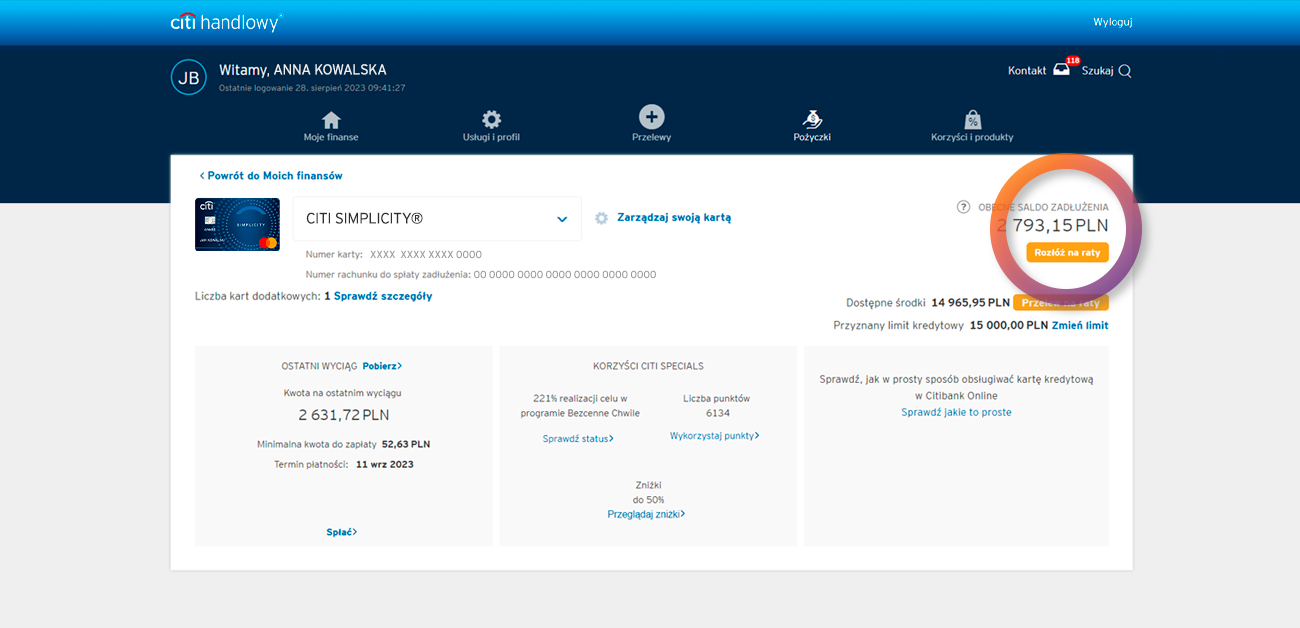Viewport: 1300px width, 628px height.
Task: Click the JB profile avatar
Action: point(188,77)
